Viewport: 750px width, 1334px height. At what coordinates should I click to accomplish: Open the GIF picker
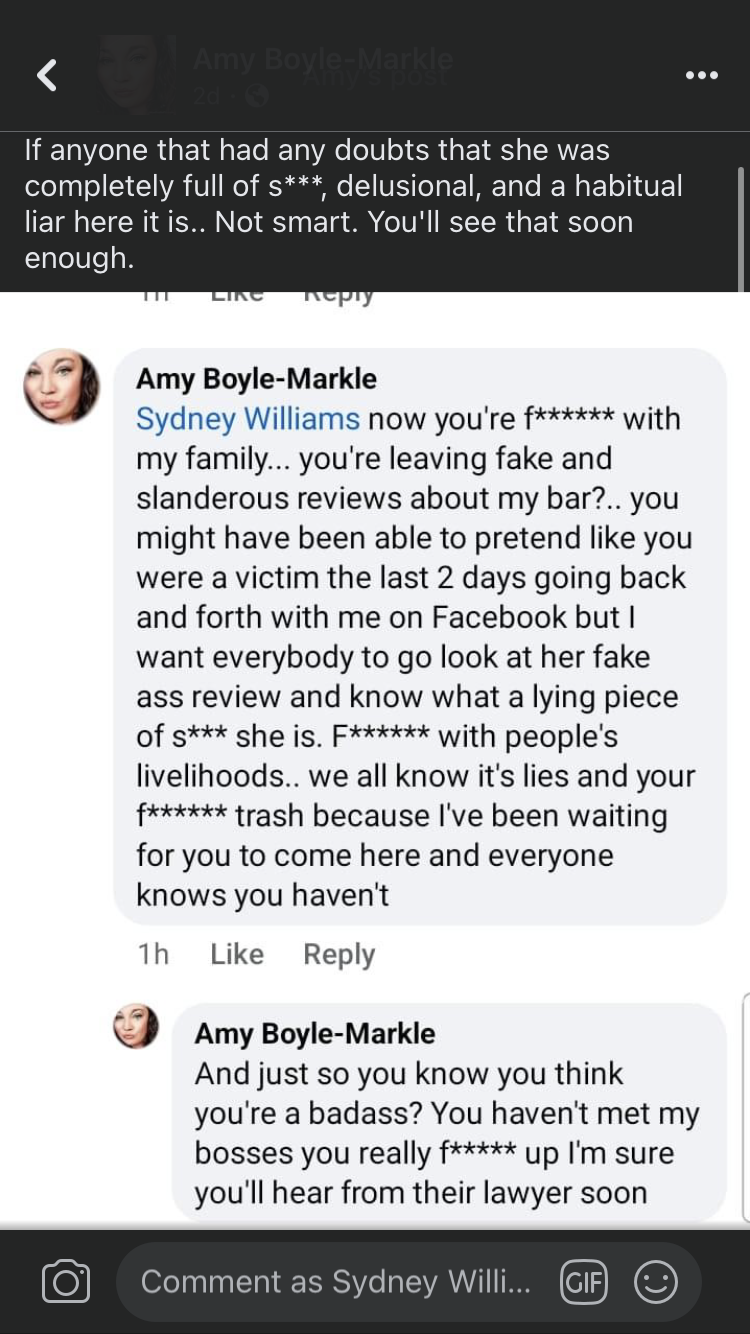(585, 1282)
